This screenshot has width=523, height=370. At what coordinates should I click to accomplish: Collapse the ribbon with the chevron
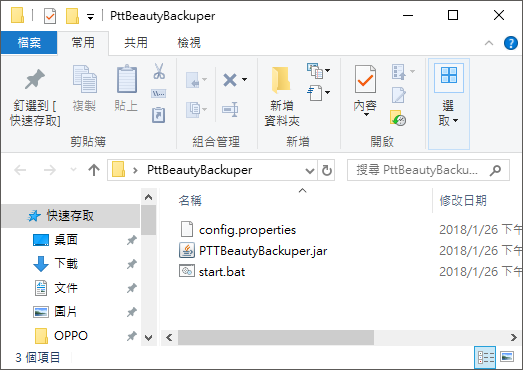pyautogui.click(x=489, y=43)
